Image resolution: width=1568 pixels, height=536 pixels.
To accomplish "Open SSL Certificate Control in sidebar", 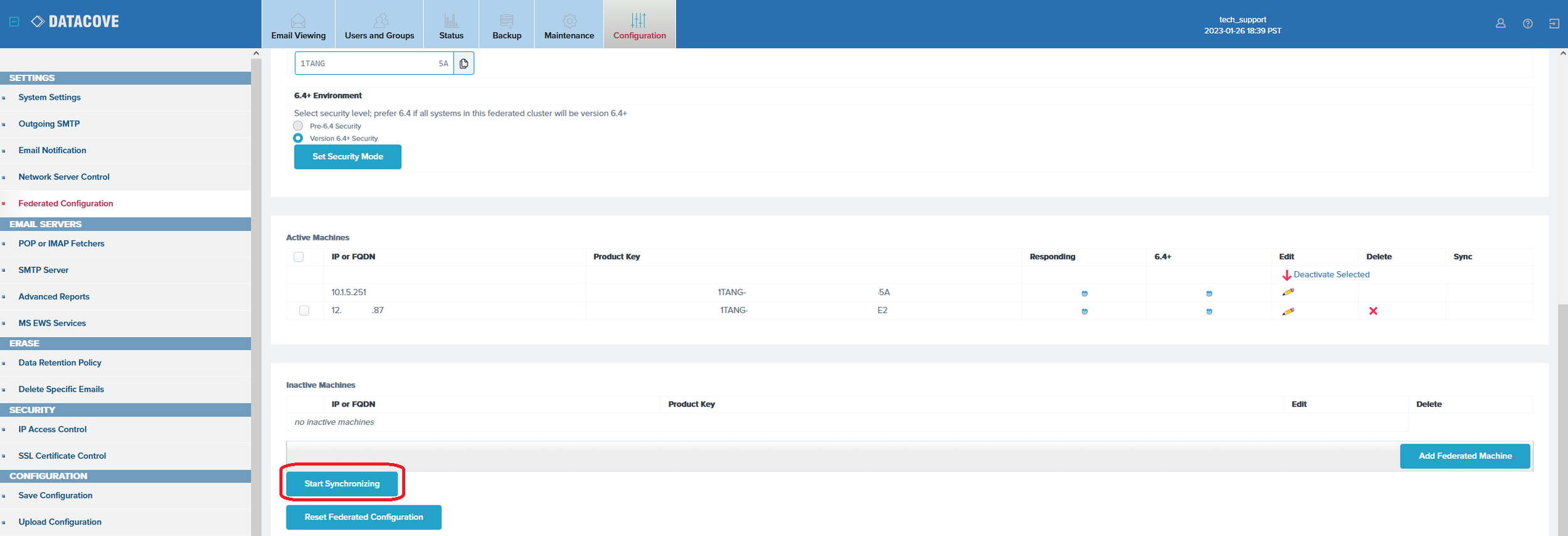I will pyautogui.click(x=62, y=456).
